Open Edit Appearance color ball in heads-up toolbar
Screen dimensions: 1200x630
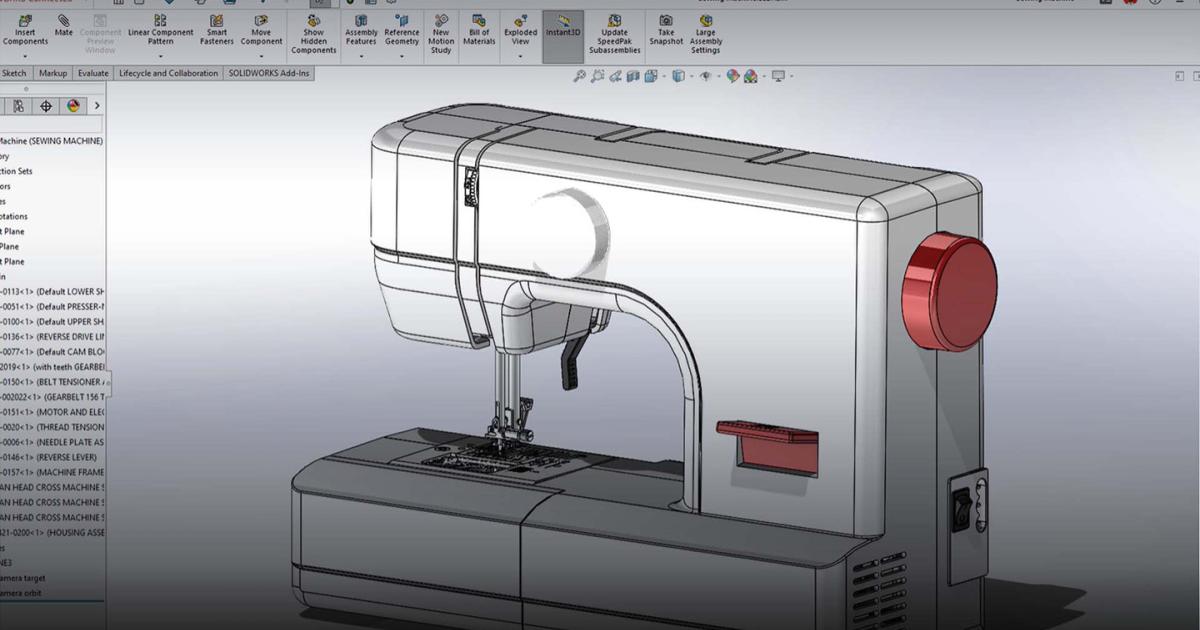tap(733, 76)
